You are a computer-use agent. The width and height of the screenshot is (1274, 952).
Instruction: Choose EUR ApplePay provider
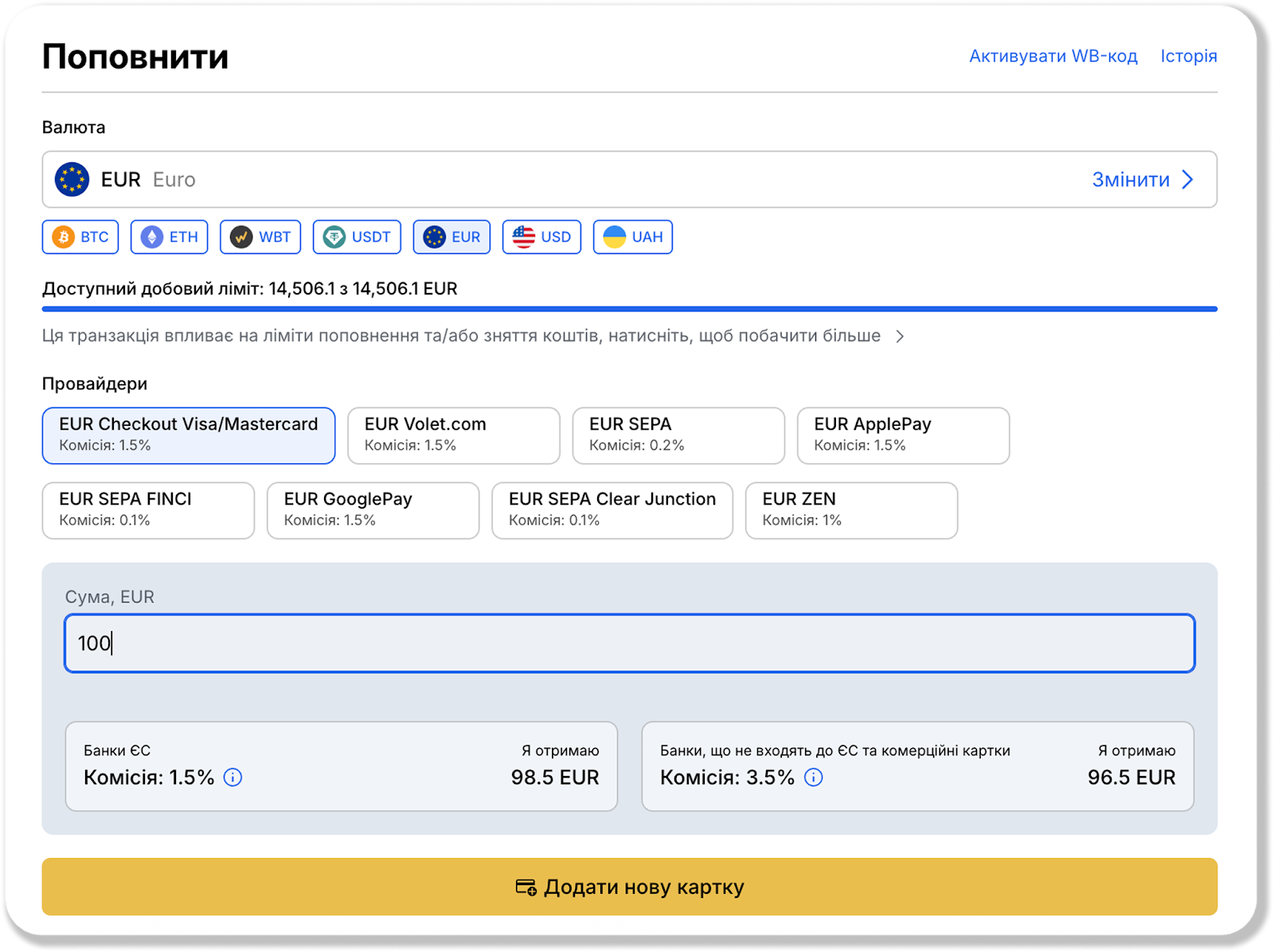[x=903, y=435]
